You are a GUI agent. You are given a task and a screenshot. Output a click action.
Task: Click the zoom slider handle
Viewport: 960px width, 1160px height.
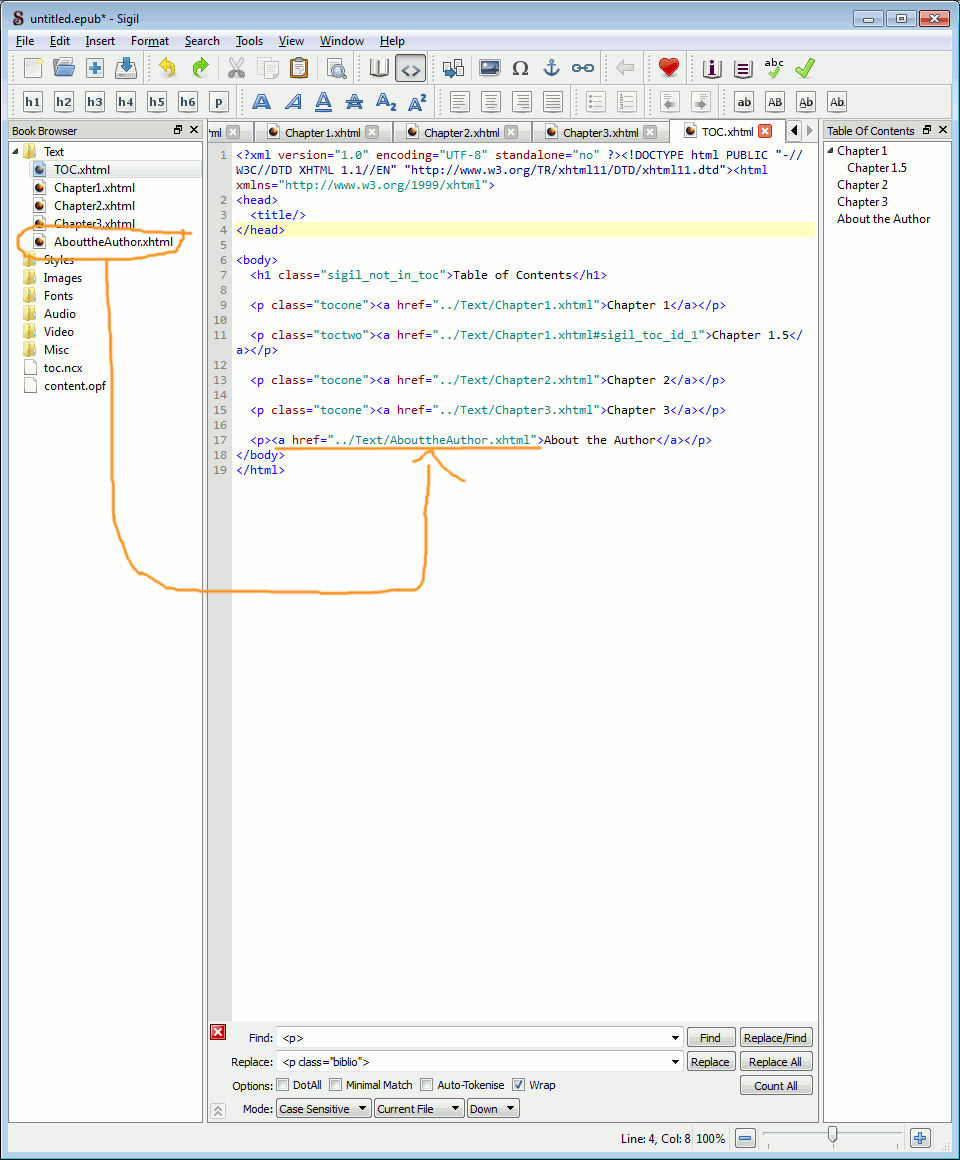832,1135
